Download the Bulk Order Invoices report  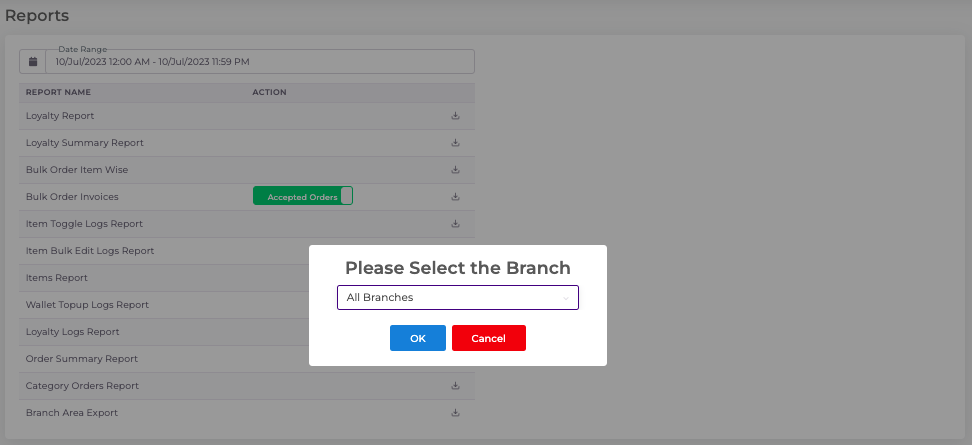pyautogui.click(x=455, y=197)
